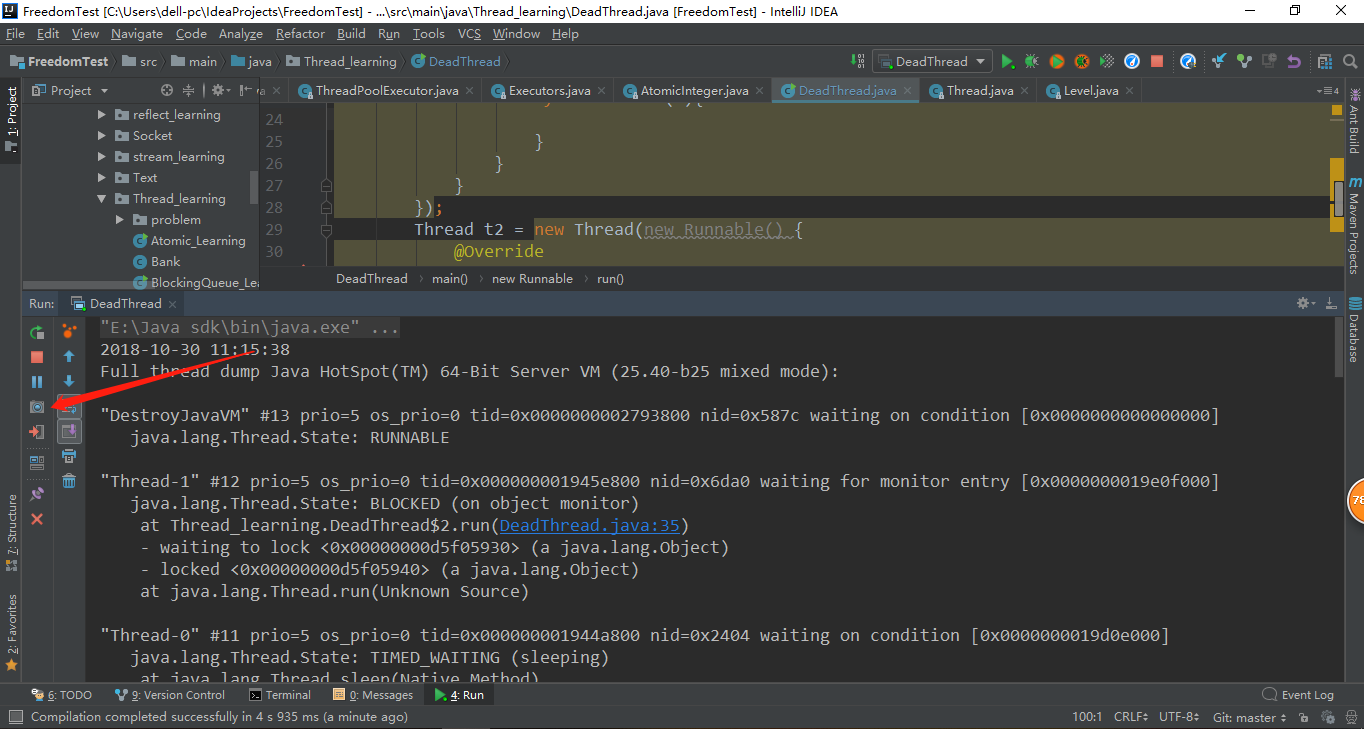Expand the problem folder

point(120,220)
